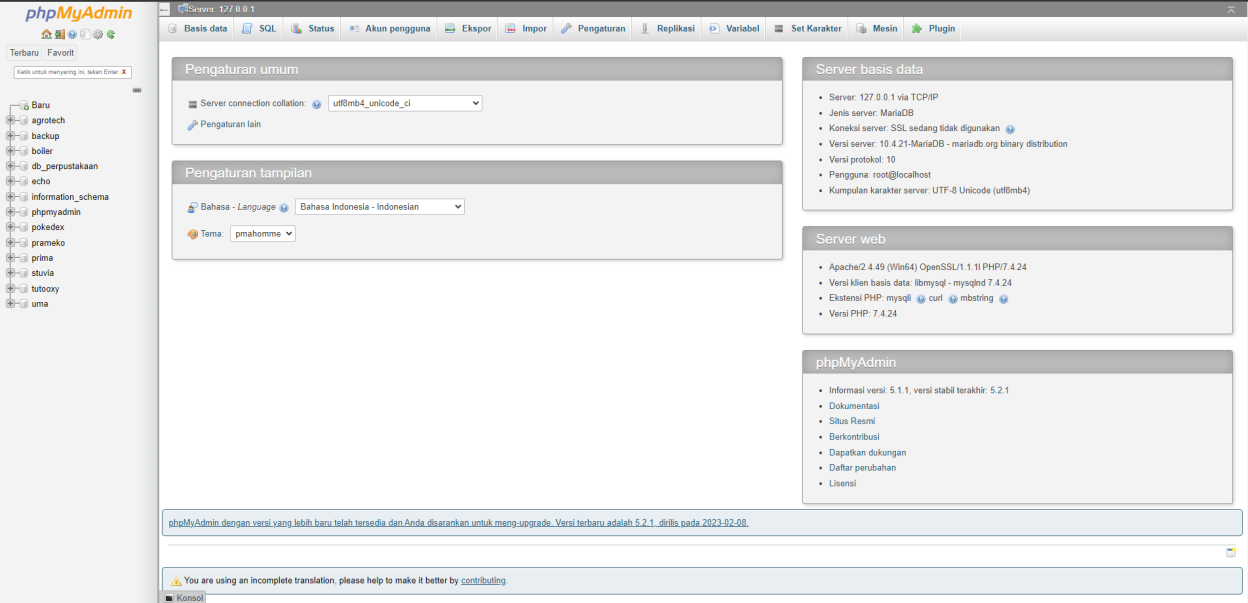Viewport: 1248px width, 603px height.
Task: Refresh the navigation panel with the green icon
Action: [x=110, y=33]
